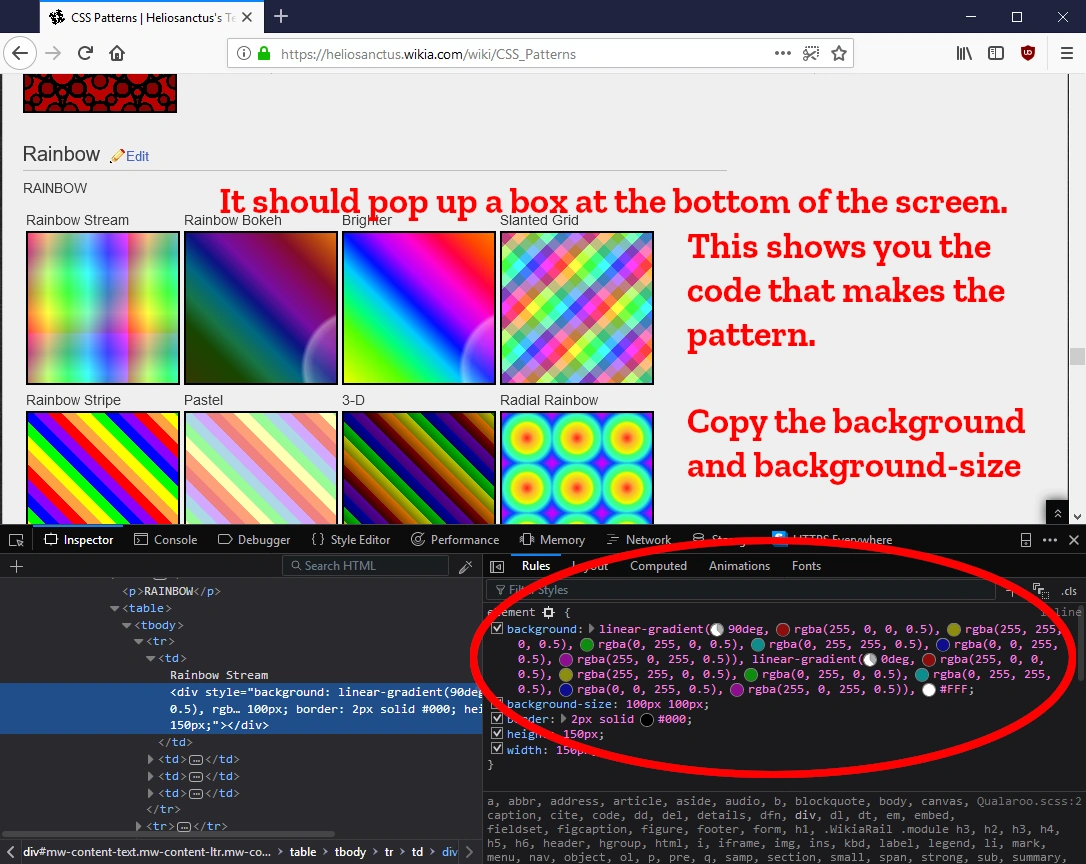The image size is (1086, 864).
Task: Close the CSS Patterns tab
Action: [247, 17]
